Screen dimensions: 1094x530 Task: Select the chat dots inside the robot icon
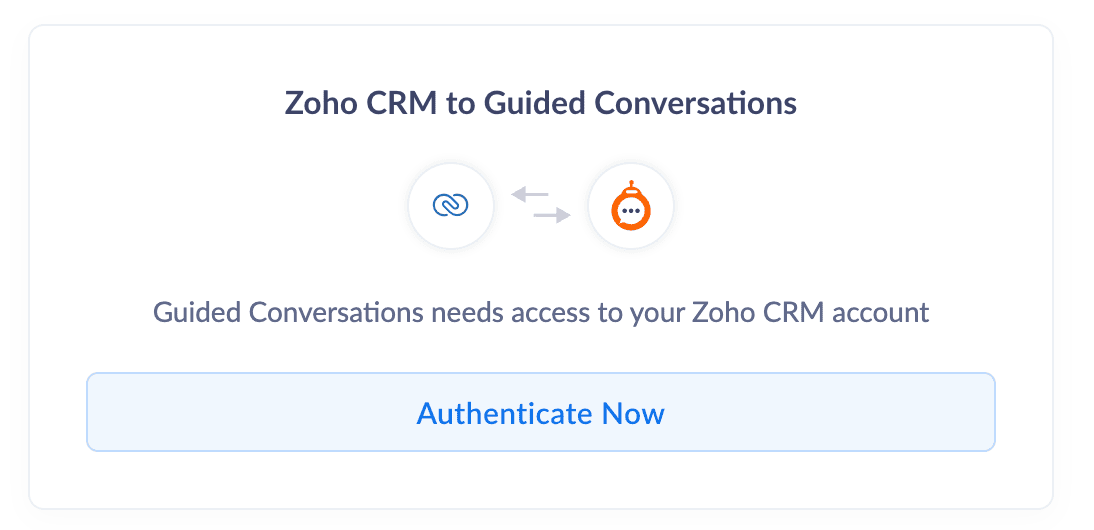coord(630,212)
